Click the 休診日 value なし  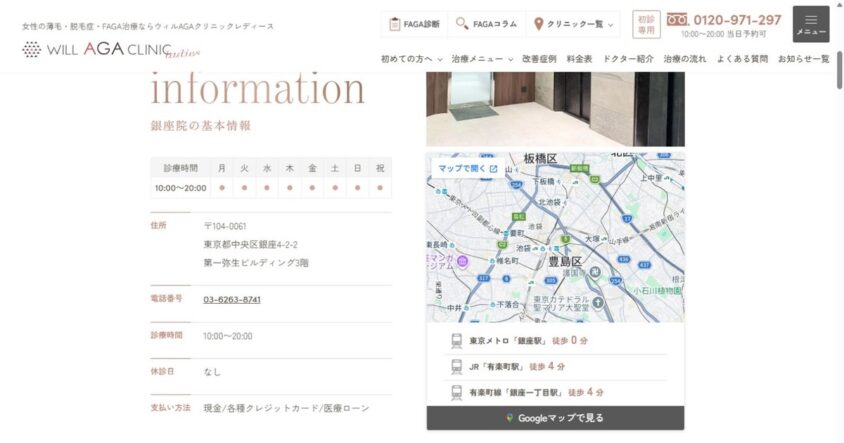tap(212, 372)
